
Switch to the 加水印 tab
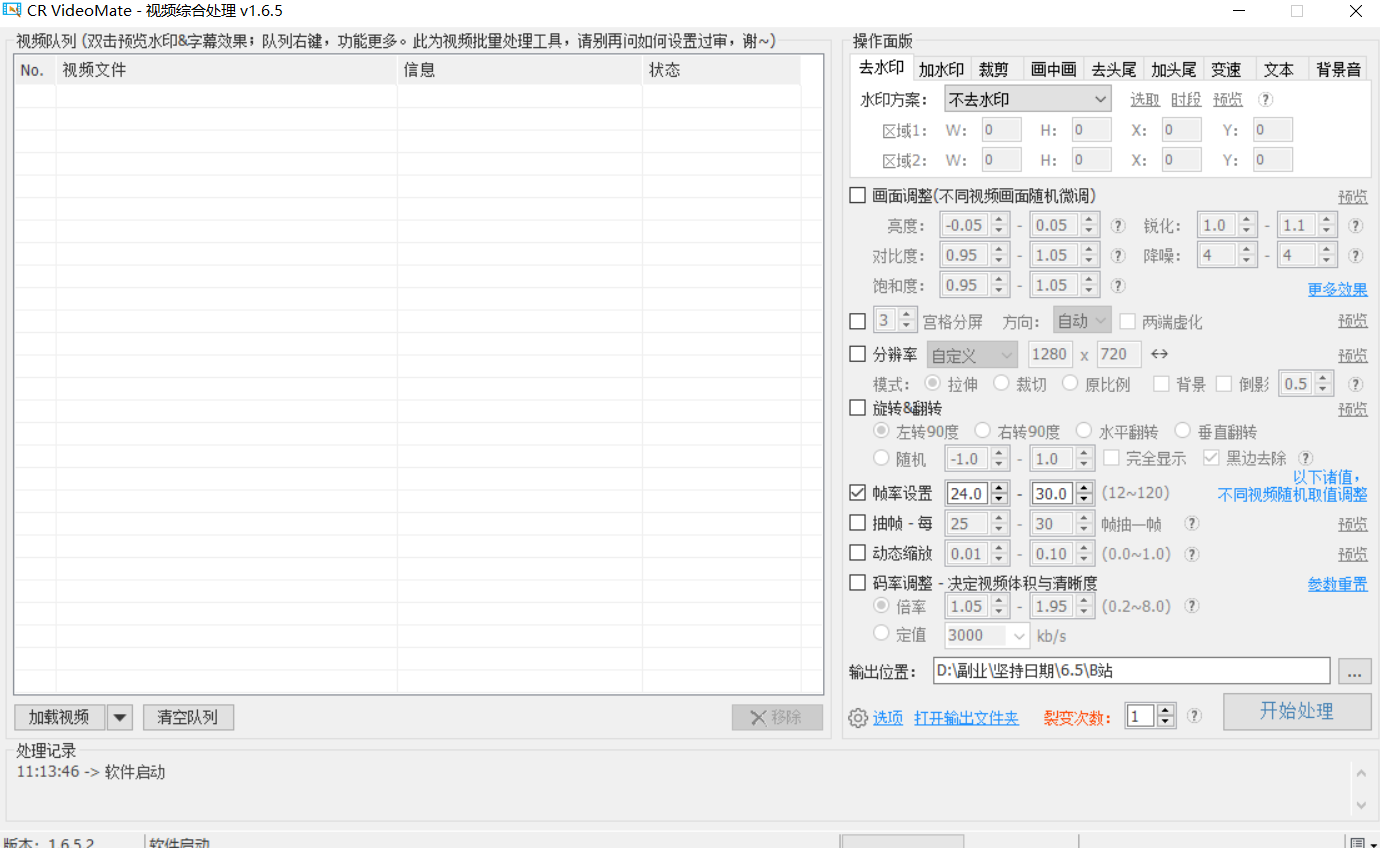click(x=941, y=69)
